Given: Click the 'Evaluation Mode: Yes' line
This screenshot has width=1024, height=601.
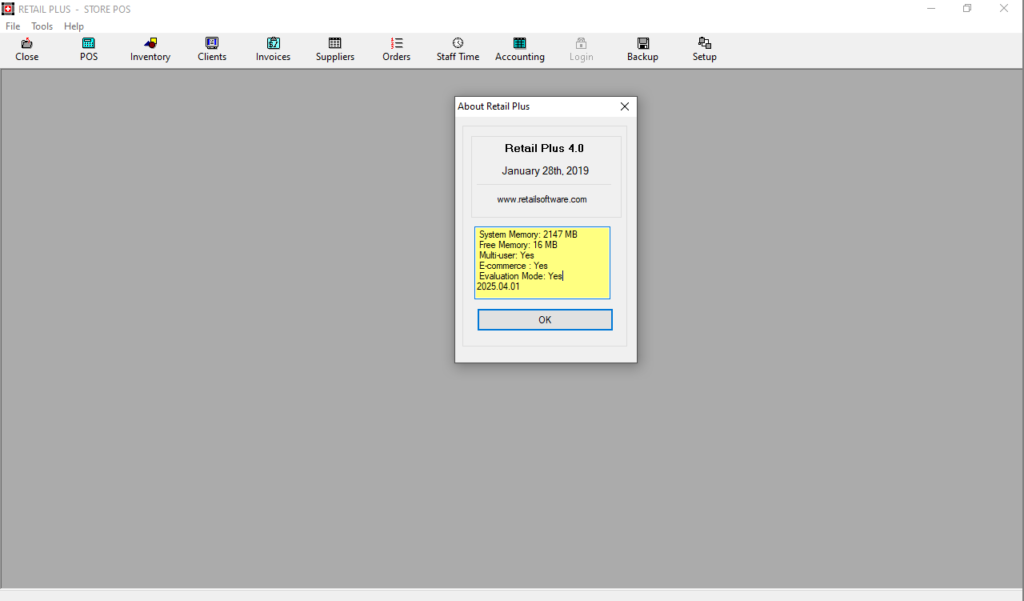Looking at the screenshot, I should (520, 276).
